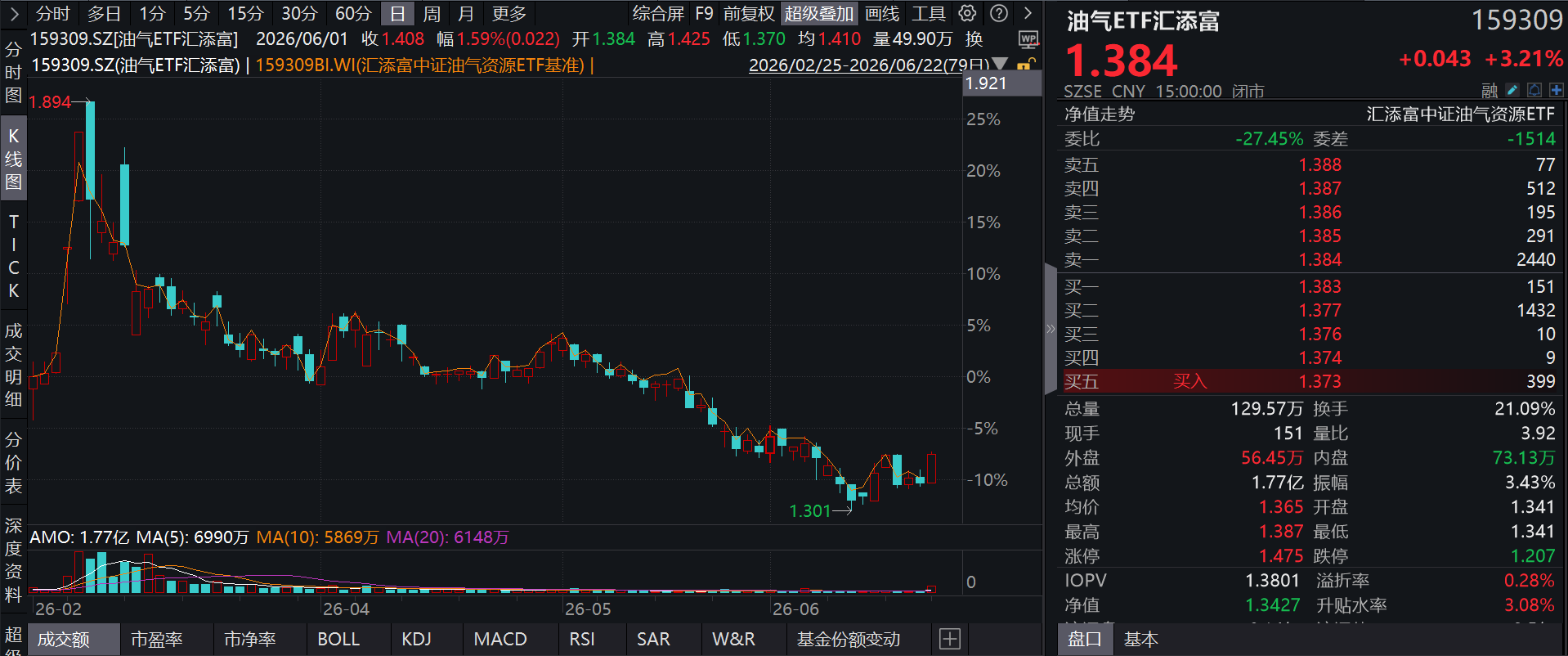
Task: Add indicator plus box icon
Action: [x=949, y=639]
